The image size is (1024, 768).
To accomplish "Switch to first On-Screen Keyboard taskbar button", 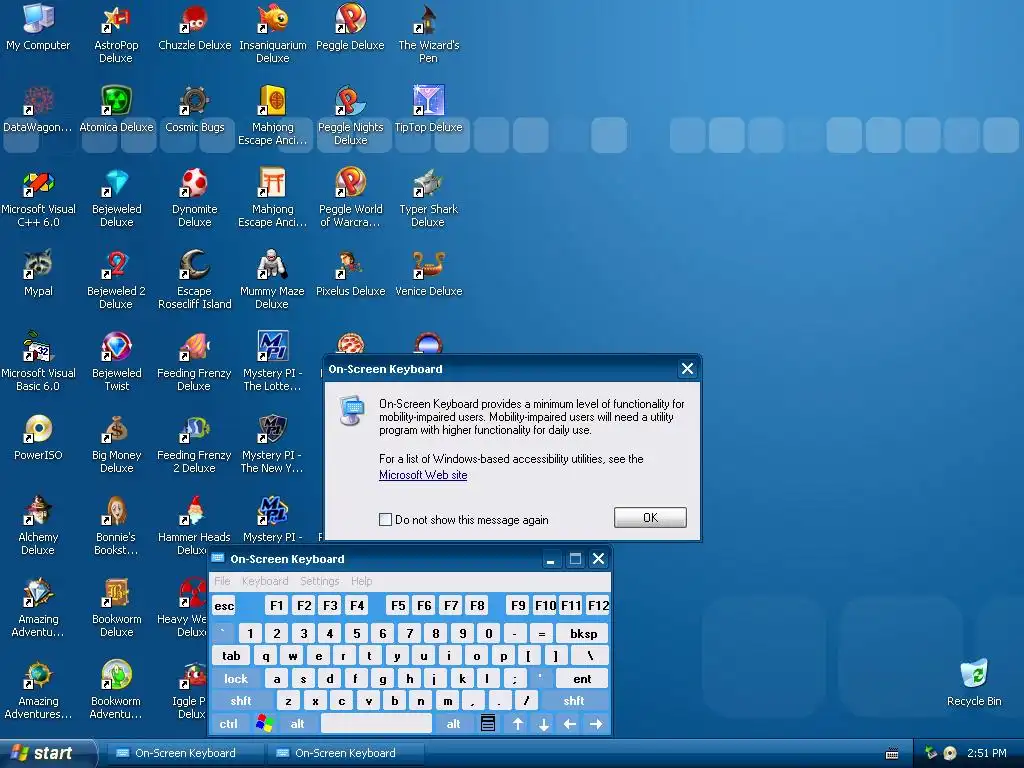I will coord(184,753).
